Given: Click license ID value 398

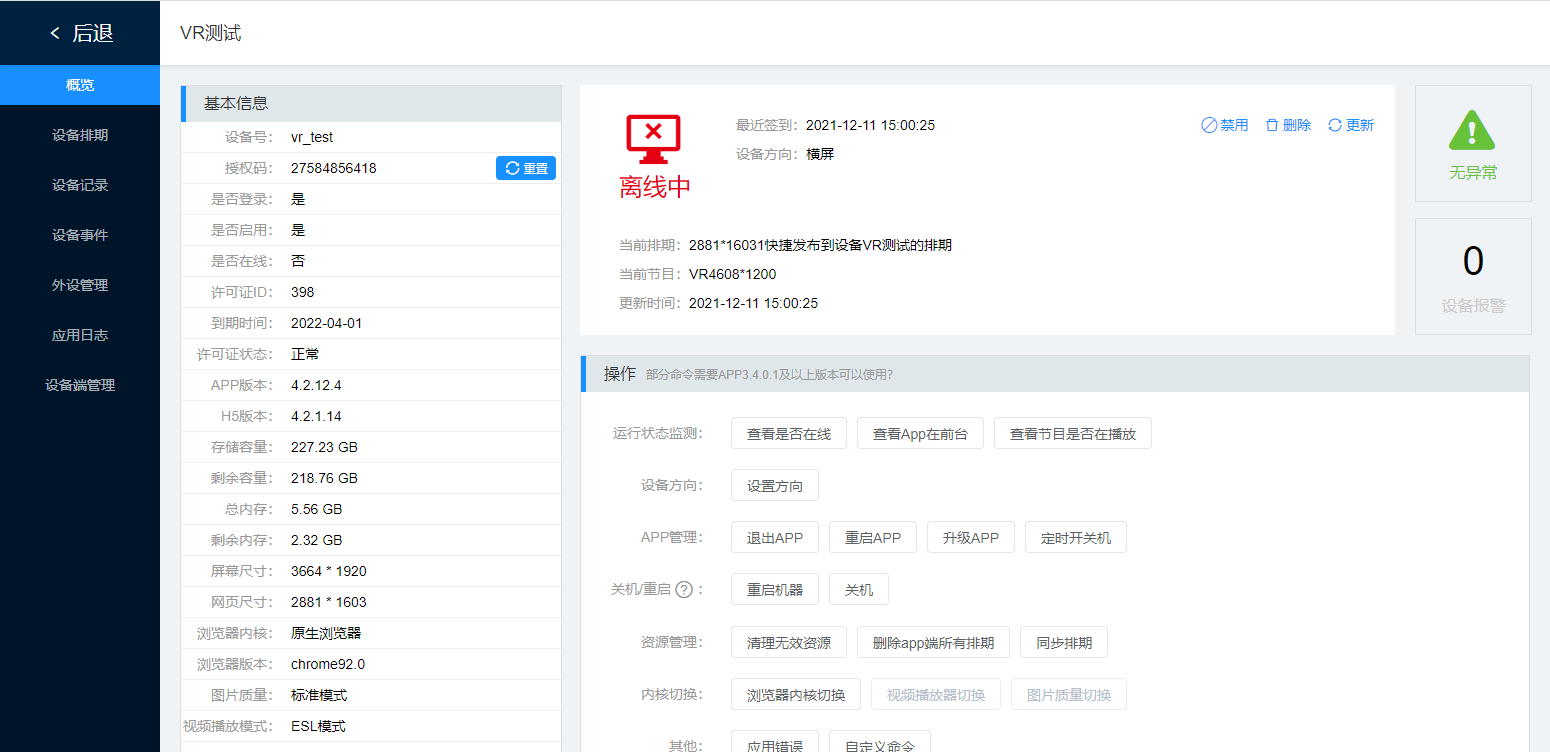Looking at the screenshot, I should point(303,292).
